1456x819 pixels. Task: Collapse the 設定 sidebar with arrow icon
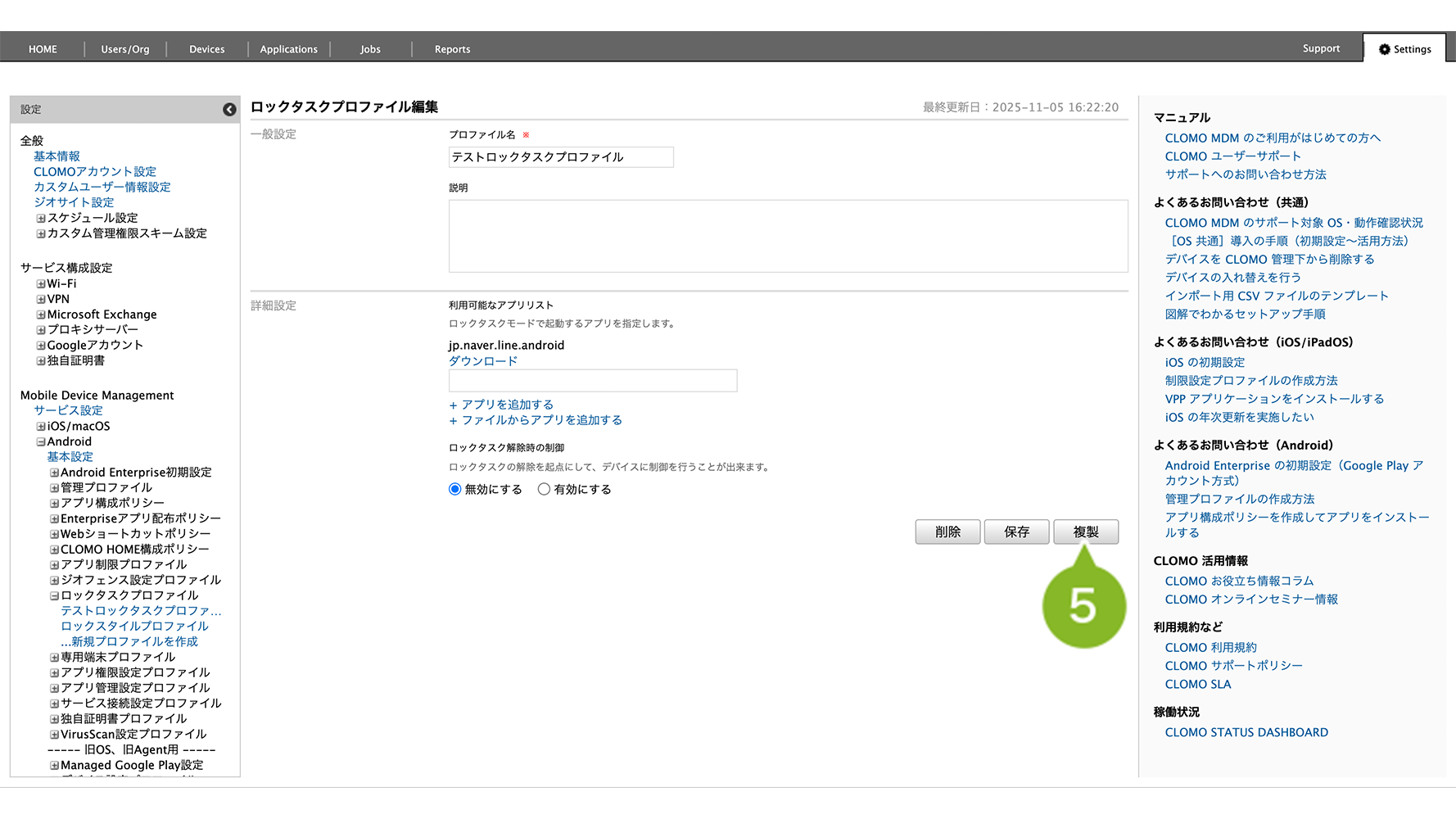tap(229, 110)
